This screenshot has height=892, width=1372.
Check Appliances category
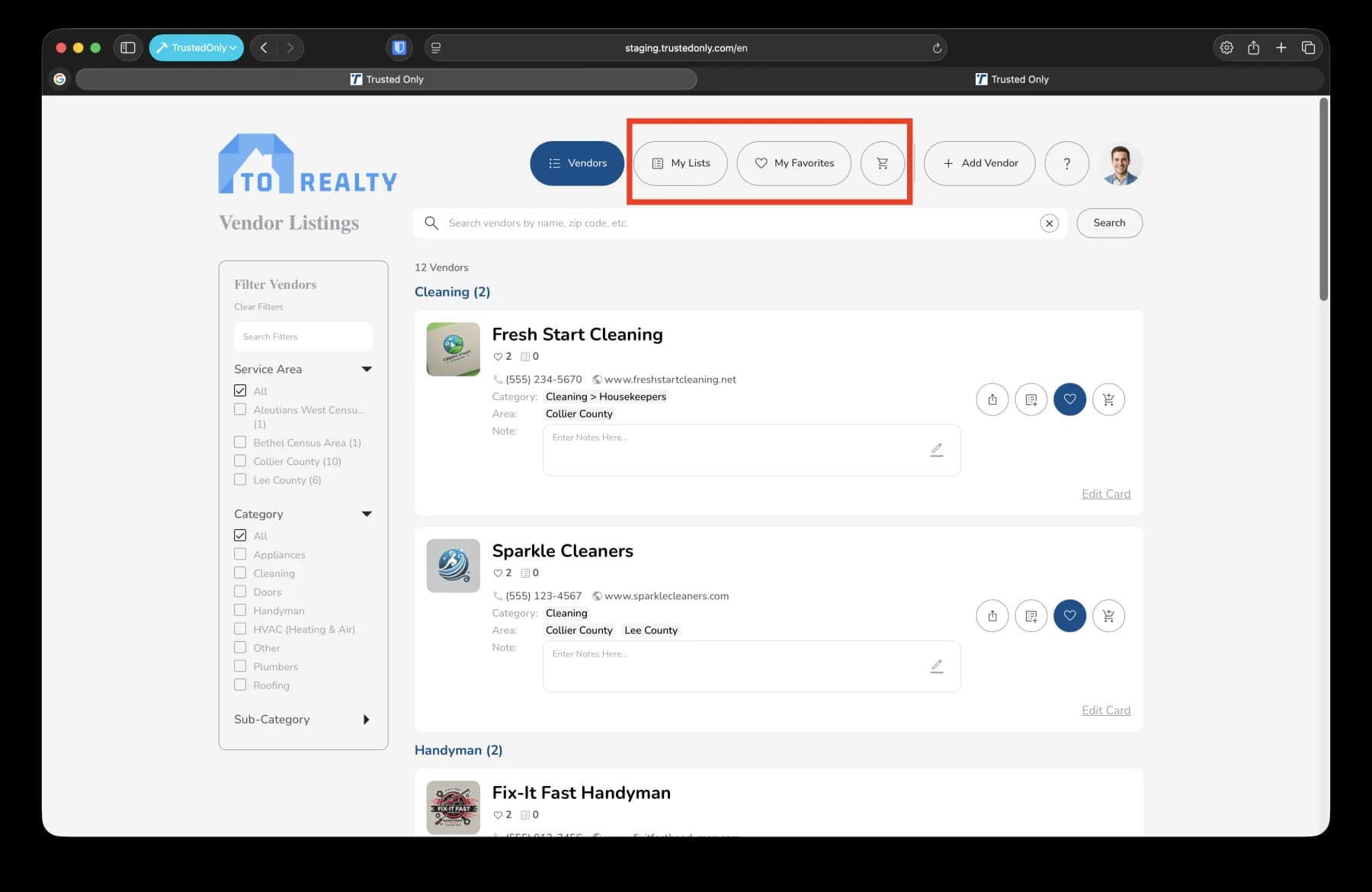[x=240, y=554]
